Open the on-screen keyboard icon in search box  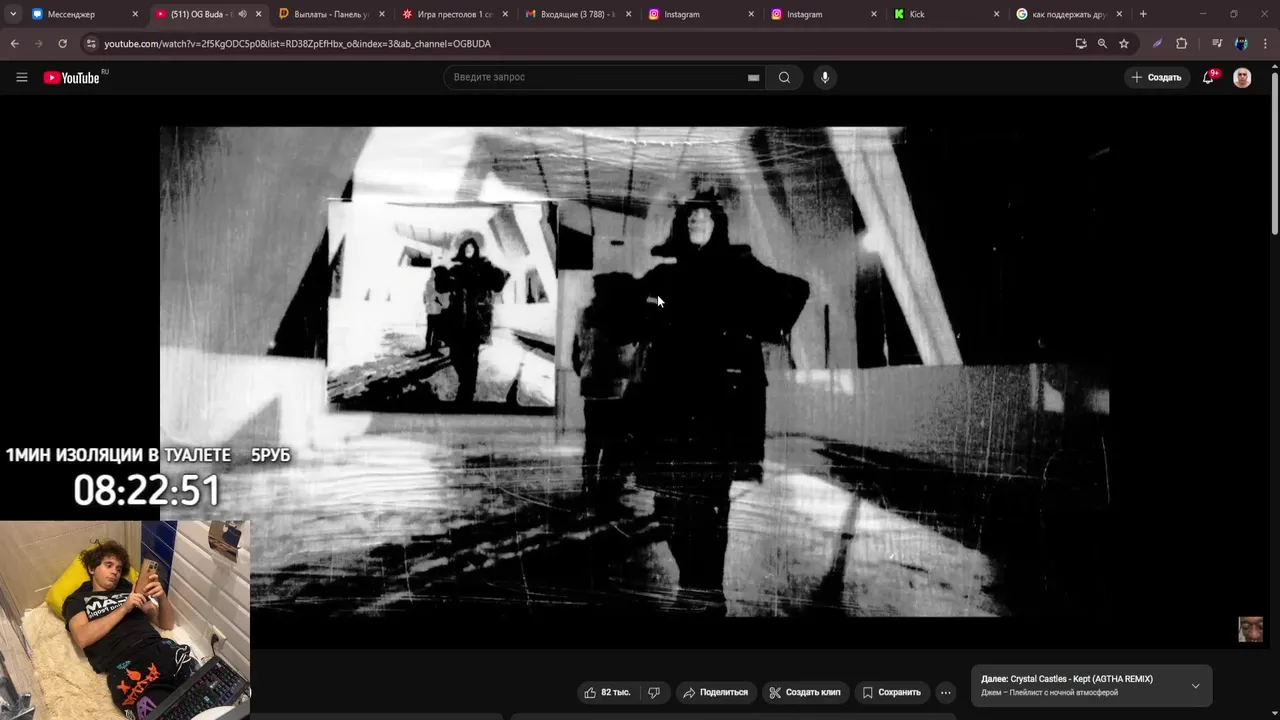pyautogui.click(x=753, y=78)
